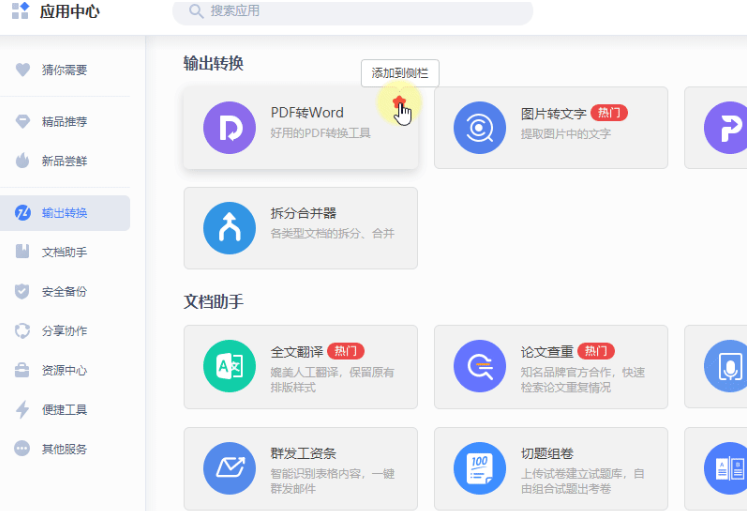Click the PDF转Word app icon
This screenshot has width=747, height=511.
[229, 128]
